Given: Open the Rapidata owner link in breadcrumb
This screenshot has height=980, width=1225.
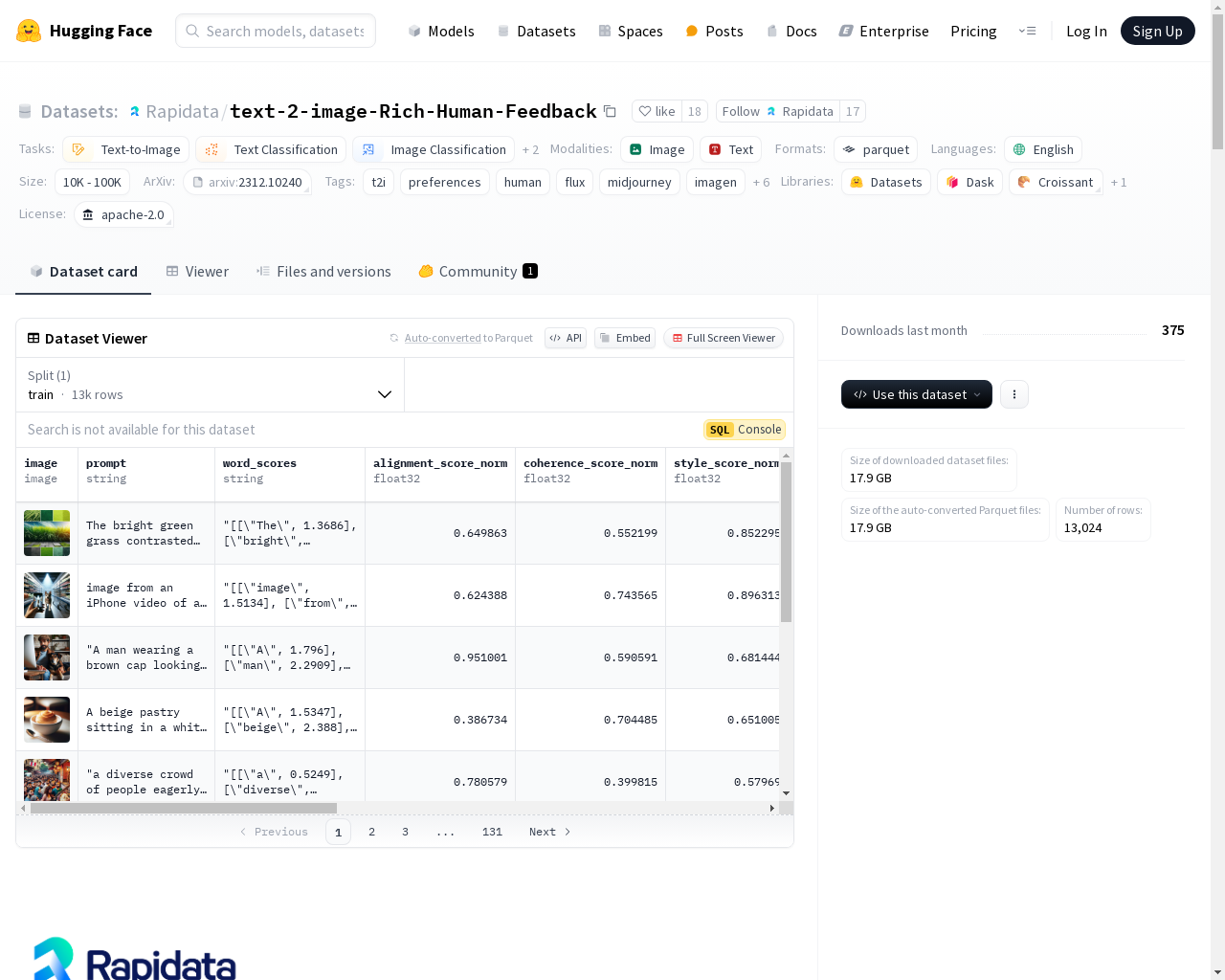Looking at the screenshot, I should pos(182,111).
